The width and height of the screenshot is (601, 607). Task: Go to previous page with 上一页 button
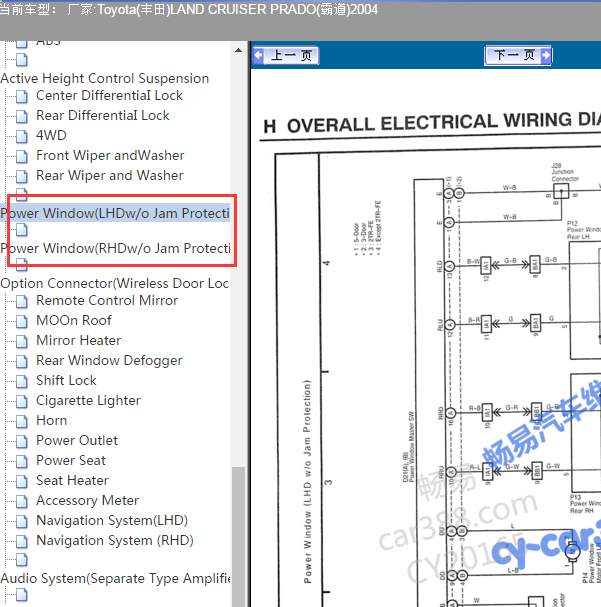coord(286,56)
